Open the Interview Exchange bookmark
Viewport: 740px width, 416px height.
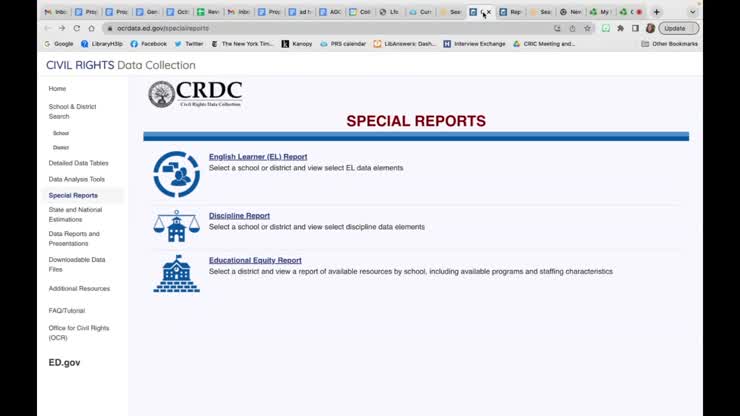474,44
